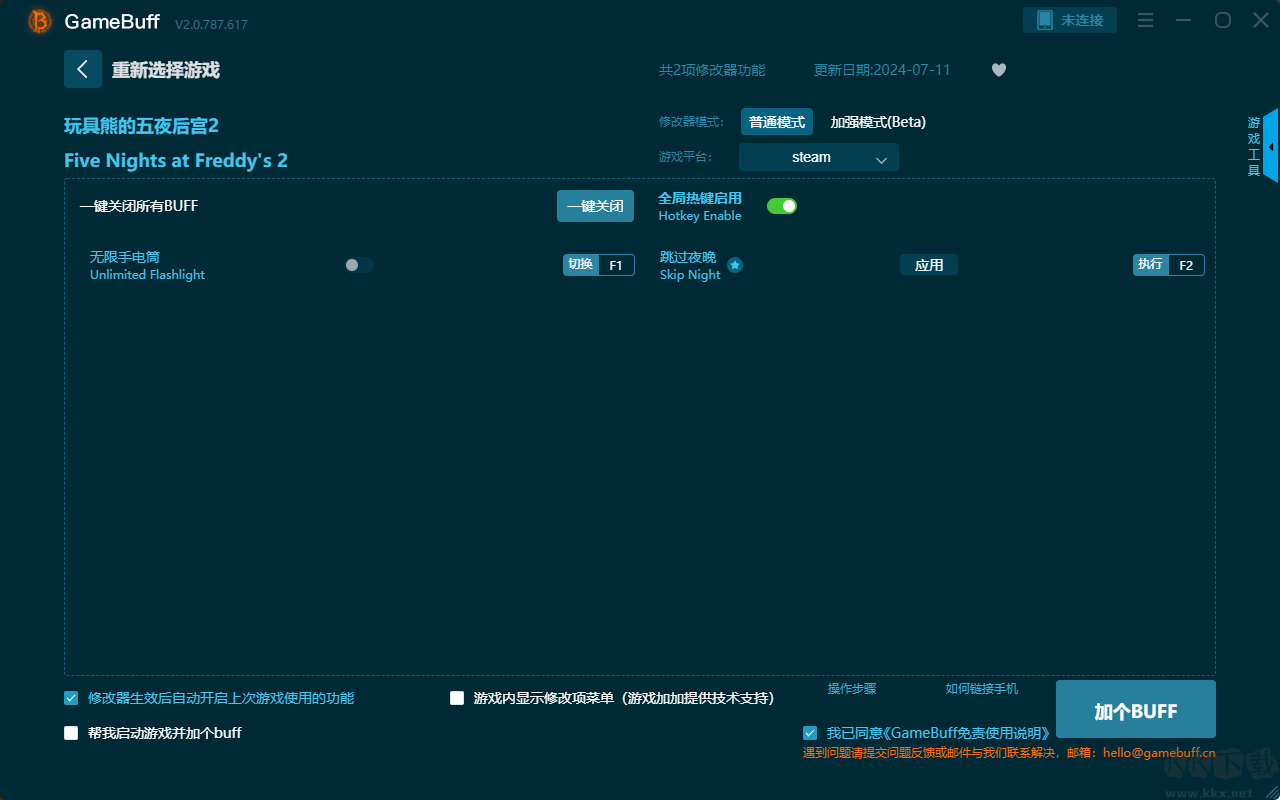Open the steam platform dropdown
1280x800 pixels.
pyautogui.click(x=819, y=157)
